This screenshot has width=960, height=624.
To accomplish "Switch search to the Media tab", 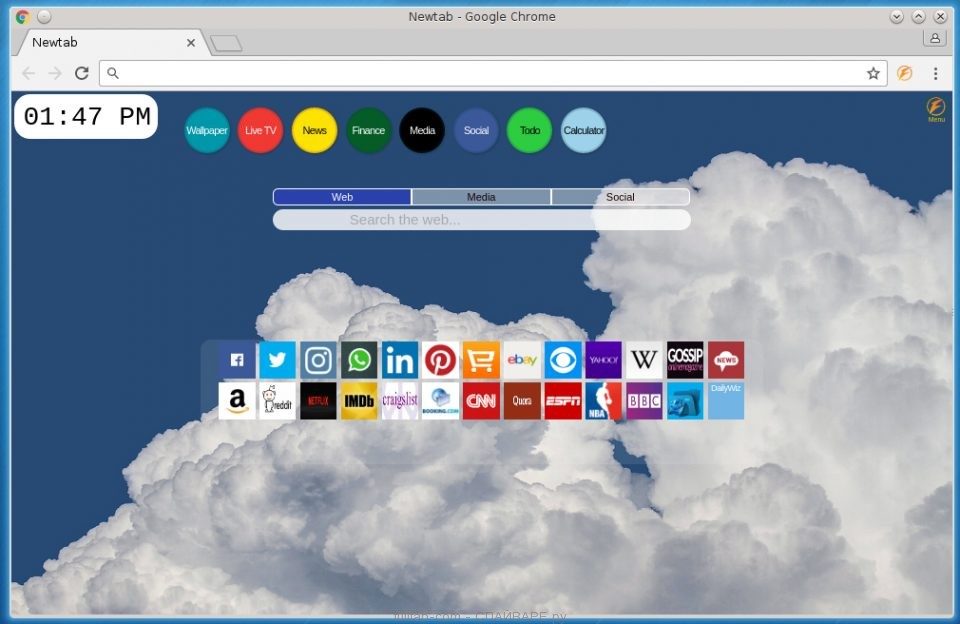I will click(481, 197).
